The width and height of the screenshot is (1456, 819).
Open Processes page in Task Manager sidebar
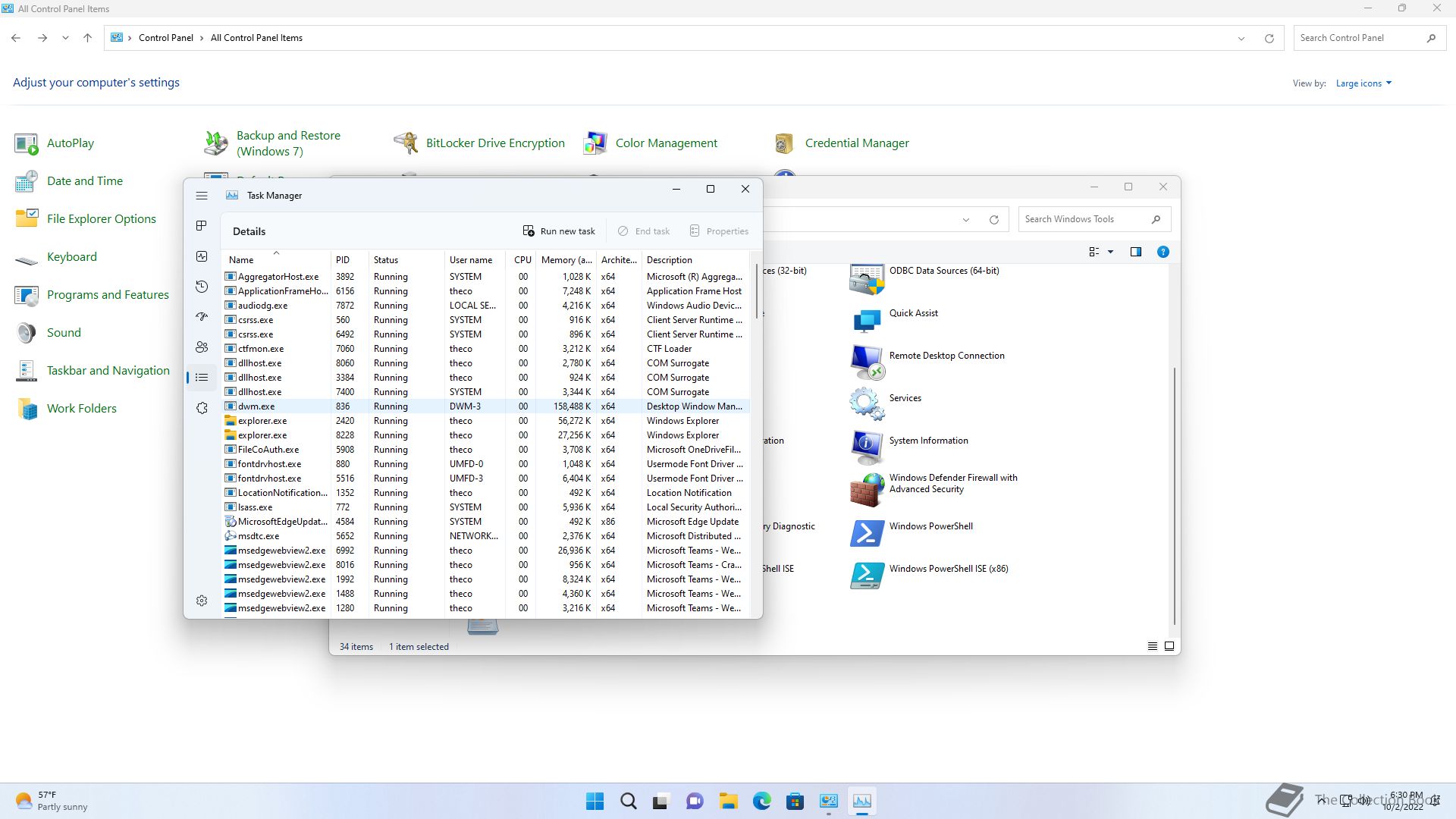202,226
